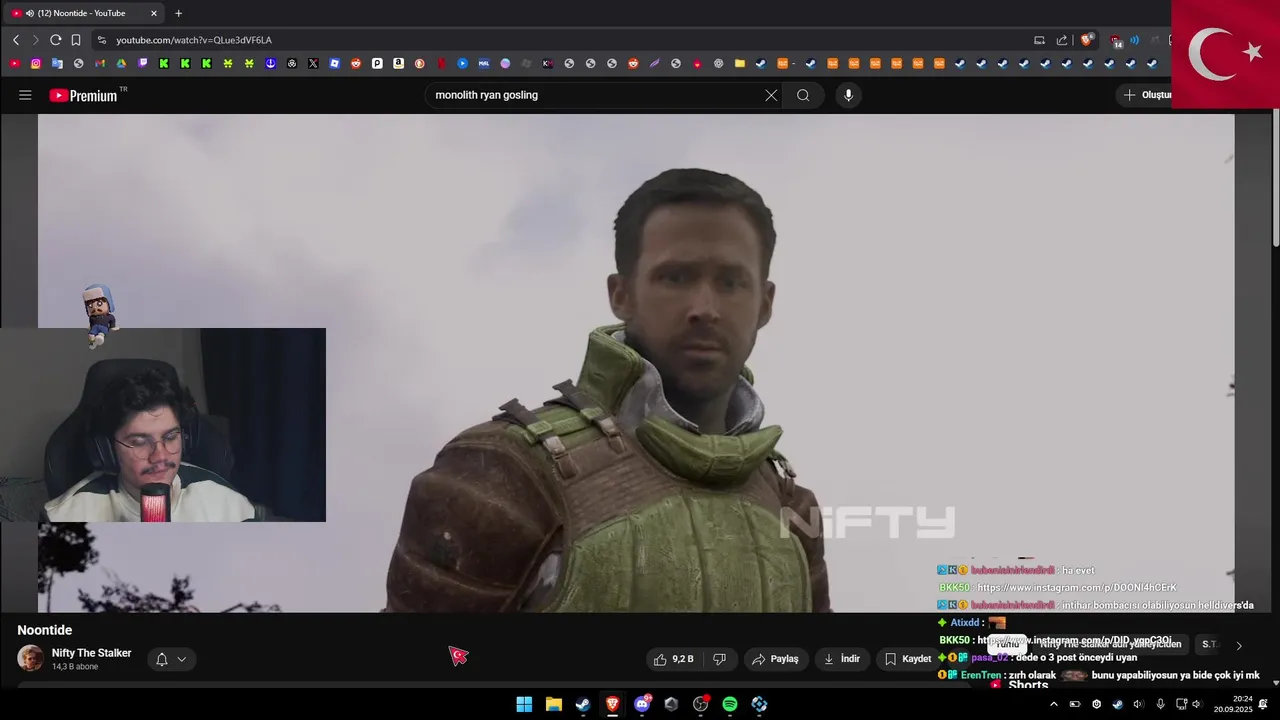
Task: Open Nifty The Stalker channel name
Action: tap(91, 653)
